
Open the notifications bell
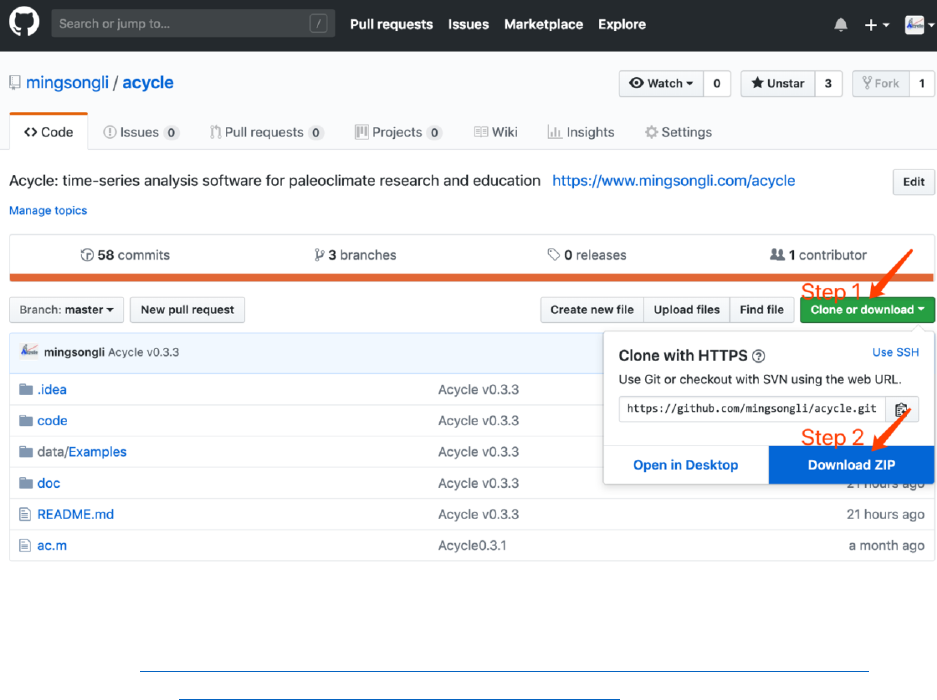pyautogui.click(x=841, y=25)
